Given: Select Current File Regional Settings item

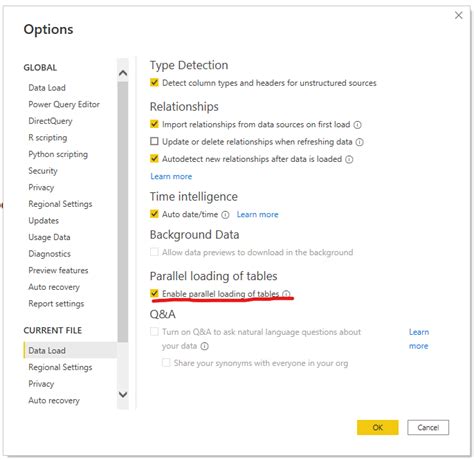Looking at the screenshot, I should (x=60, y=367).
